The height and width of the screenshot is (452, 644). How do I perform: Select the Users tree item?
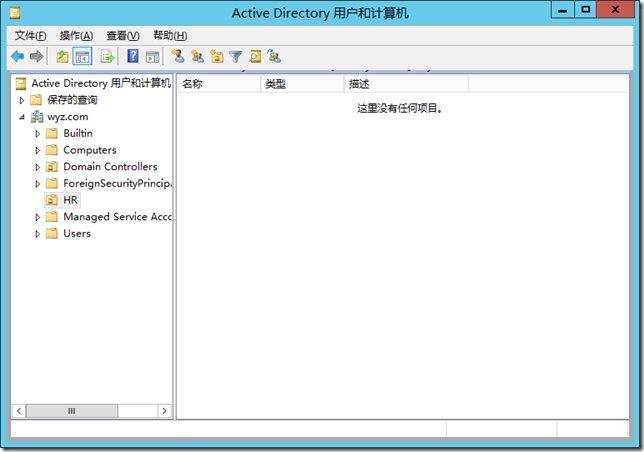tap(77, 234)
